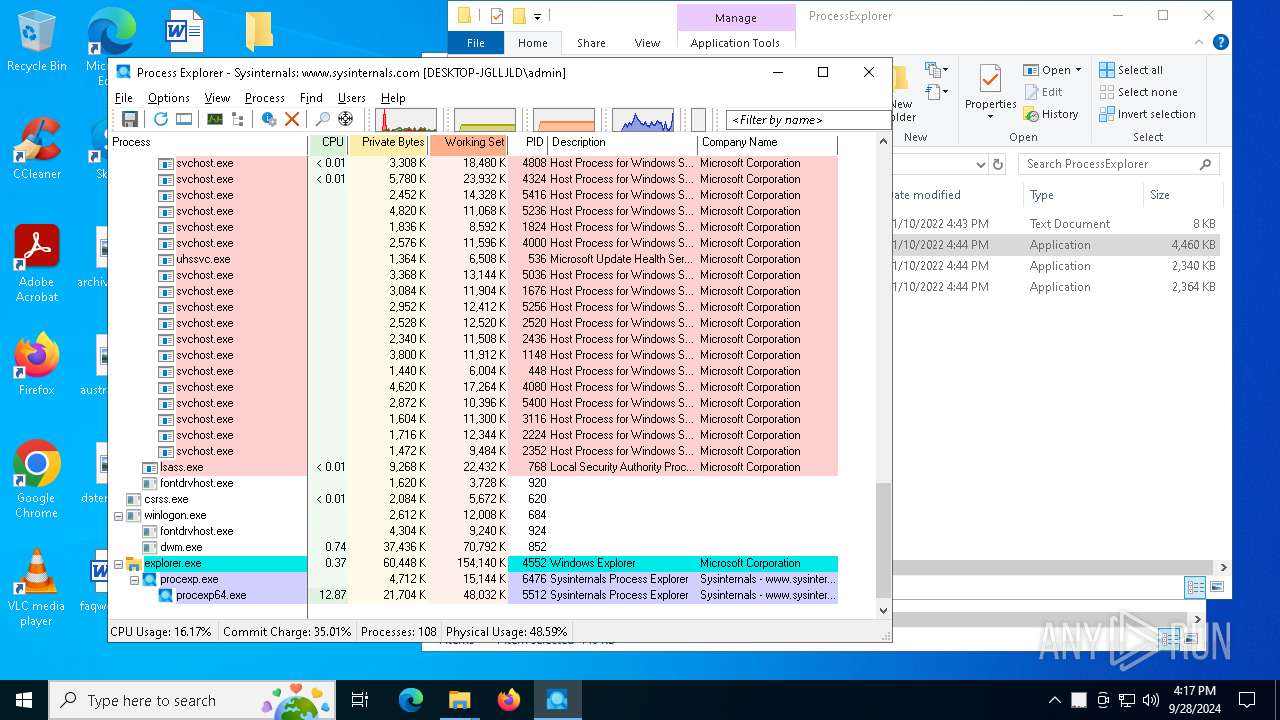The image size is (1280, 720).
Task: Click Invert selection in the Explorer ribbon
Action: (x=1147, y=114)
